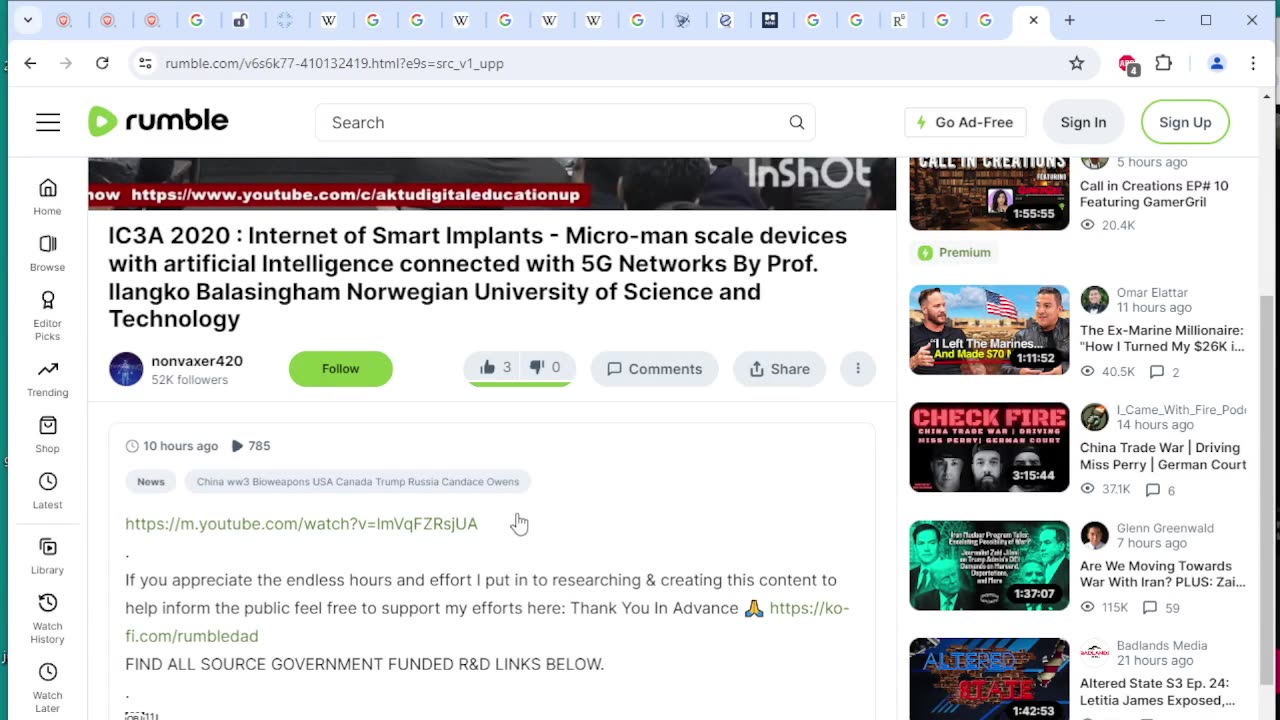This screenshot has width=1280, height=720.
Task: Open China Trade War video title
Action: [1163, 456]
